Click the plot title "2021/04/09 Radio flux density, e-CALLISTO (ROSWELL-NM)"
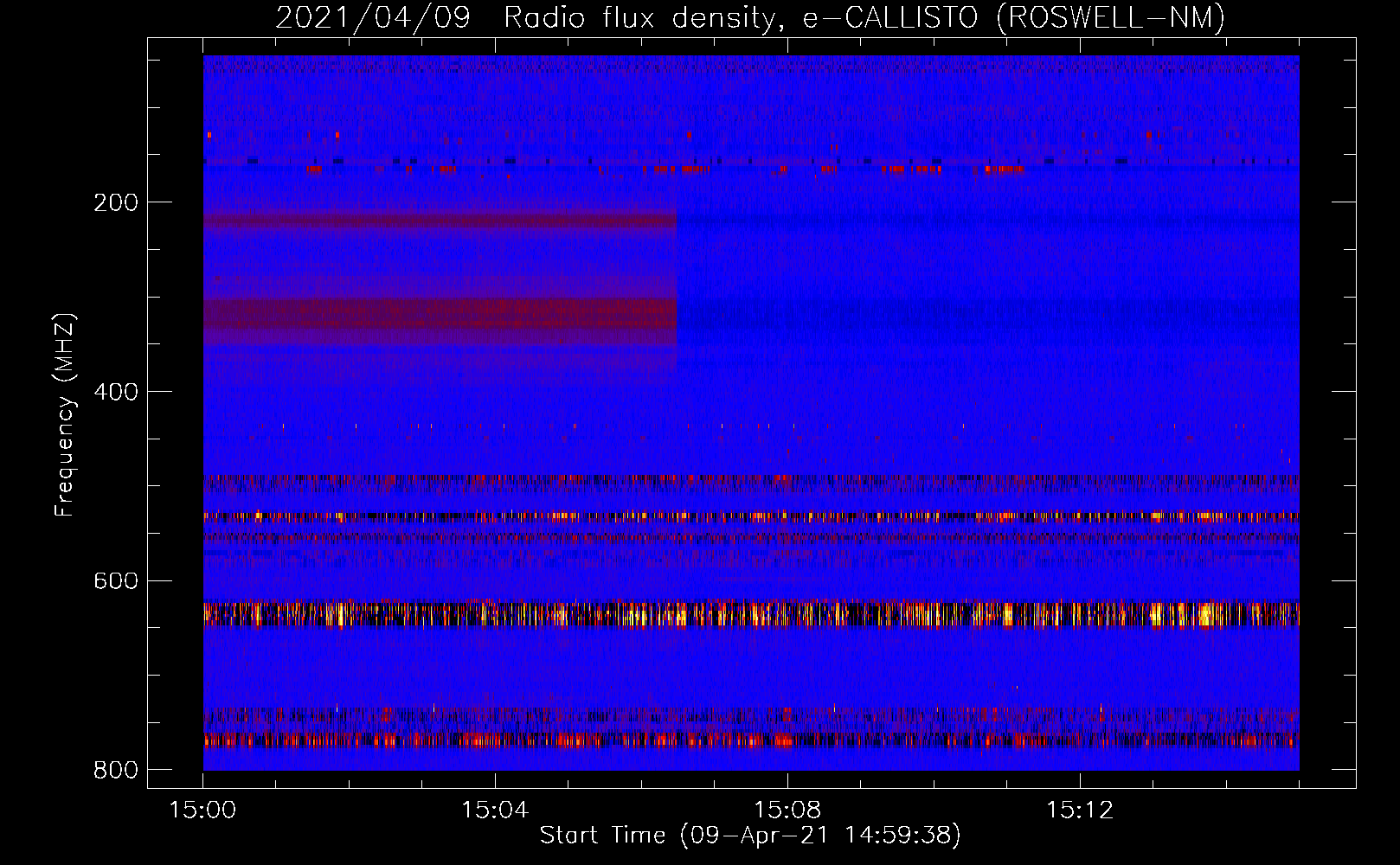The width and height of the screenshot is (1400, 865). point(750,18)
